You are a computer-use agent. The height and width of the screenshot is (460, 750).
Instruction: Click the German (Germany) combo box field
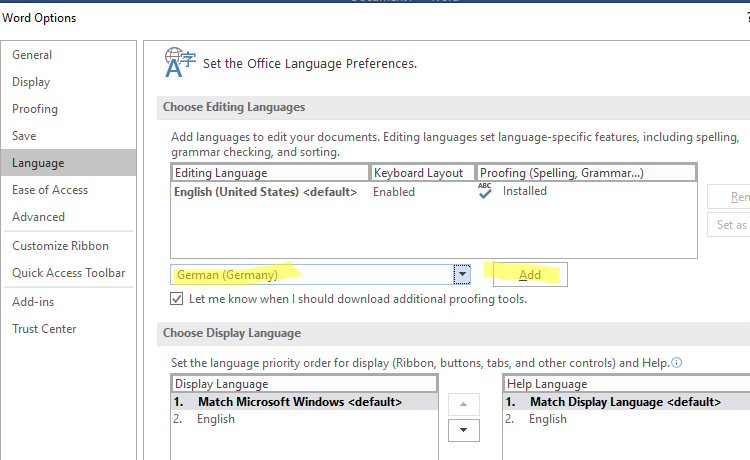pos(312,274)
